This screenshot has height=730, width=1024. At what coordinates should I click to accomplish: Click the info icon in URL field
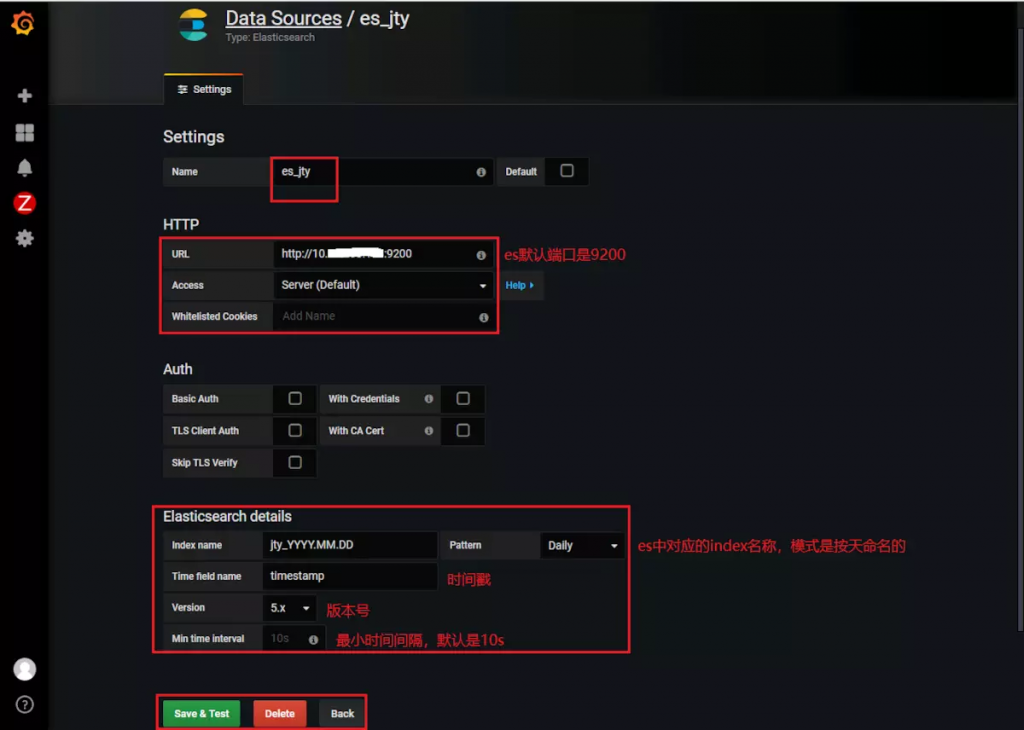pos(481,255)
